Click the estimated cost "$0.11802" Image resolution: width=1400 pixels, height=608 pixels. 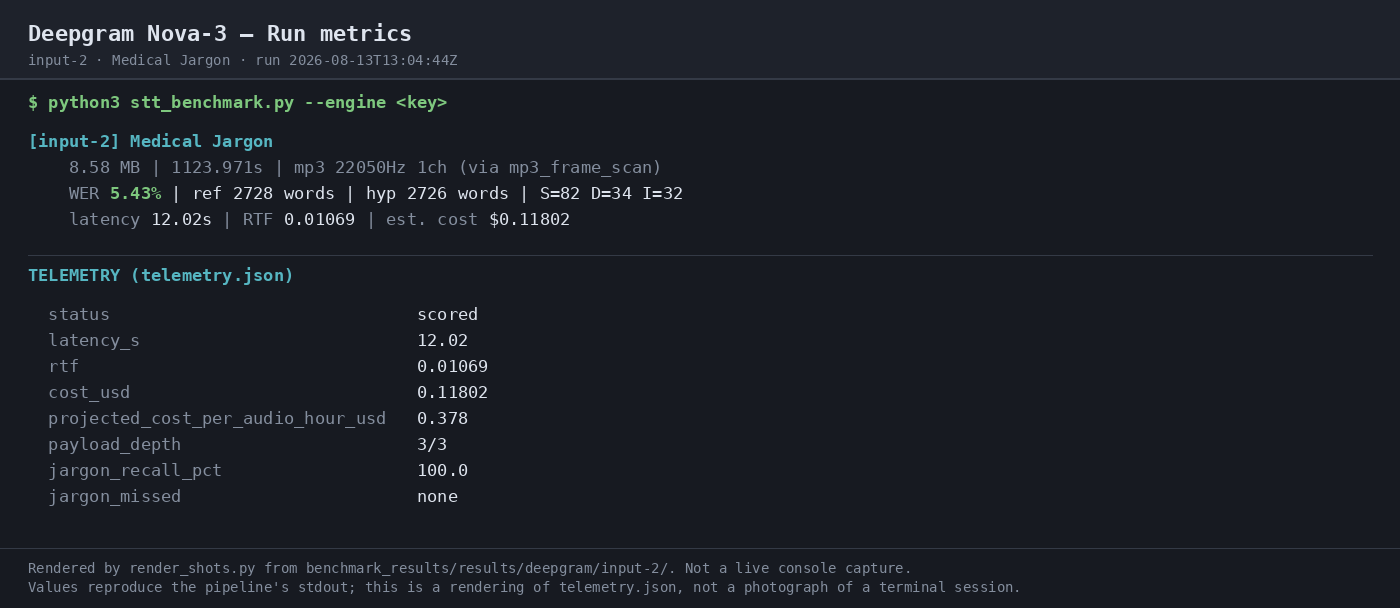[x=529, y=220]
